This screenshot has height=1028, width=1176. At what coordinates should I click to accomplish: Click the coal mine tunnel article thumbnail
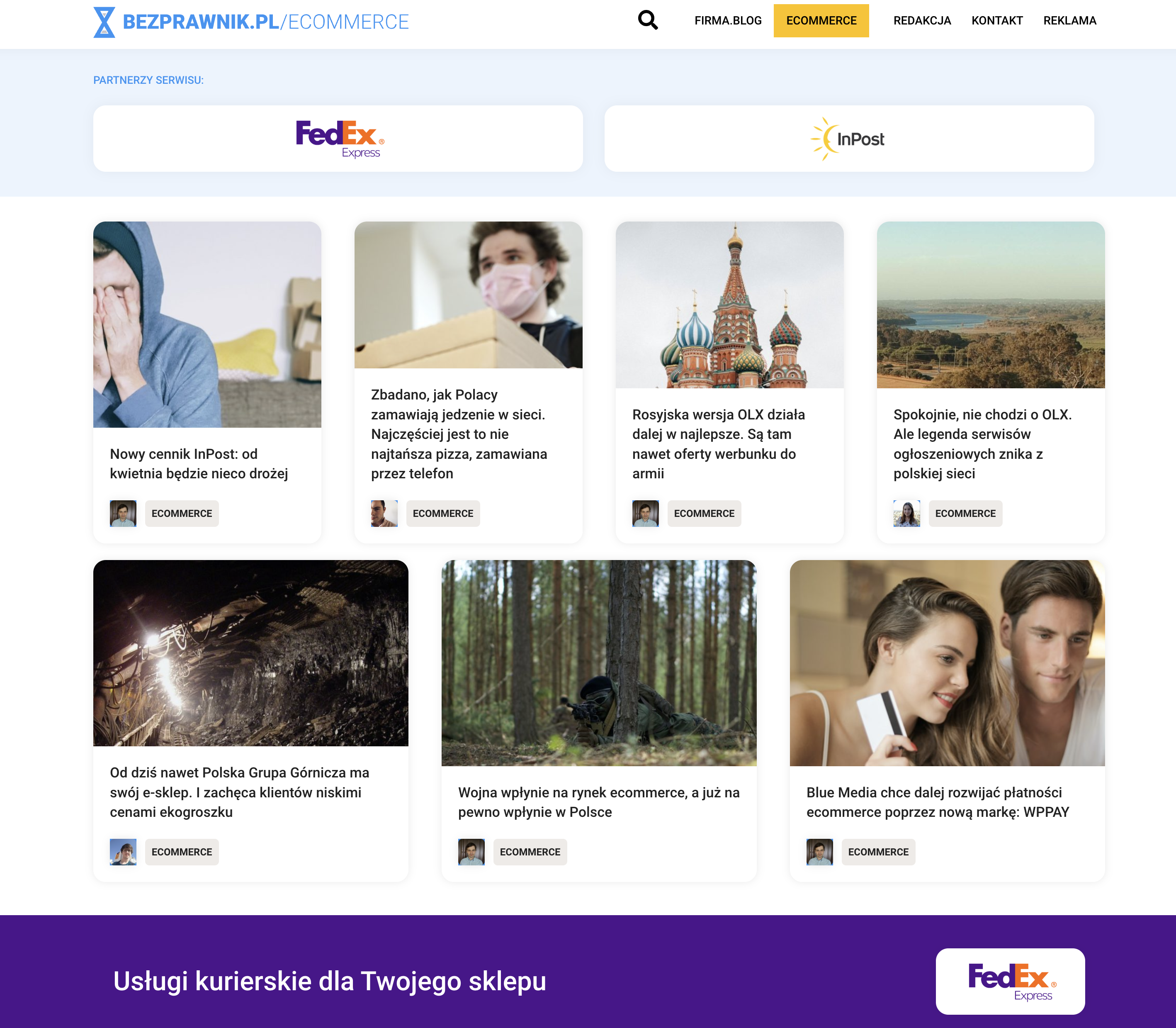tap(250, 653)
